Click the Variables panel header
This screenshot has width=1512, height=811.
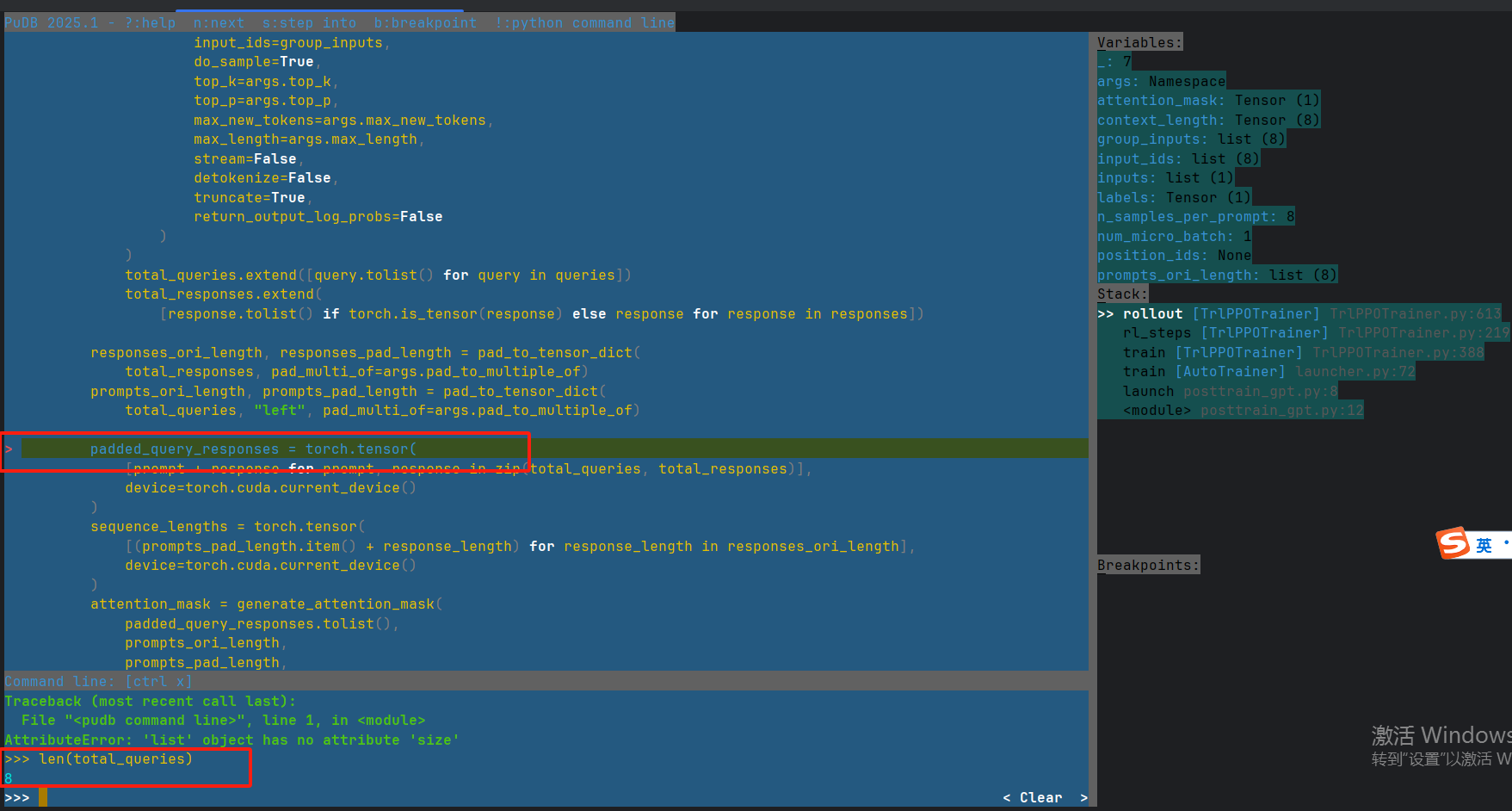(1139, 42)
